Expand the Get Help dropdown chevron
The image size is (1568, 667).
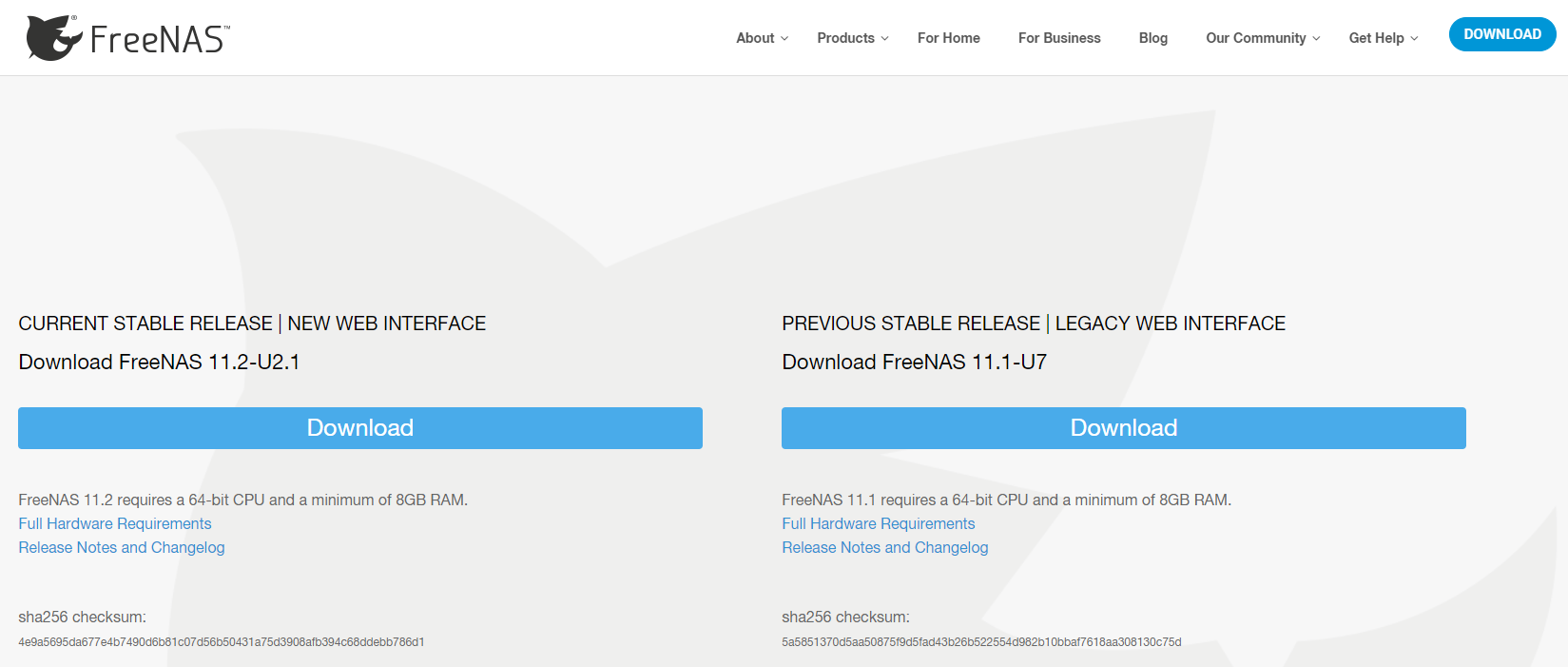click(1414, 39)
